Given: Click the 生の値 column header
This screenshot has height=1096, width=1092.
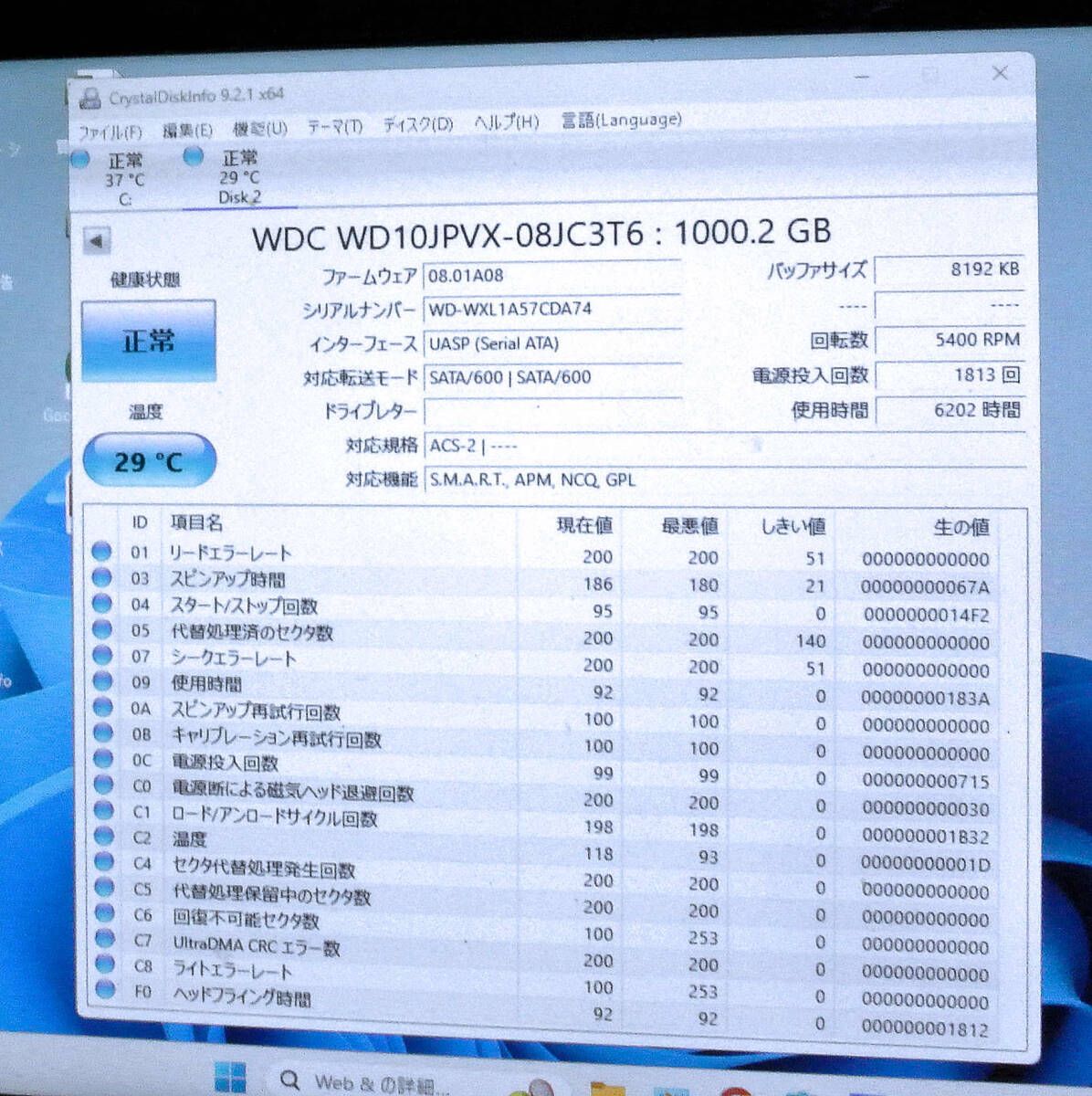Looking at the screenshot, I should click(x=961, y=528).
